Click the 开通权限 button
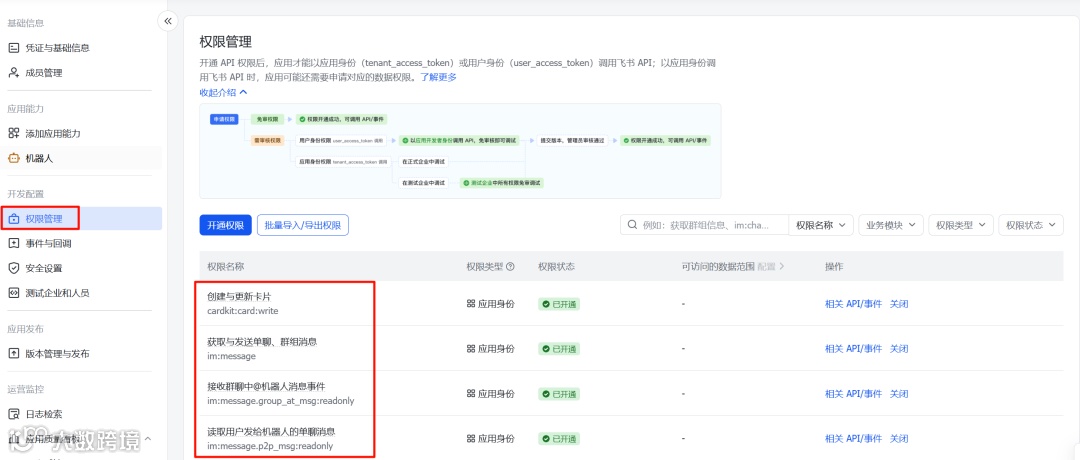 click(x=225, y=225)
